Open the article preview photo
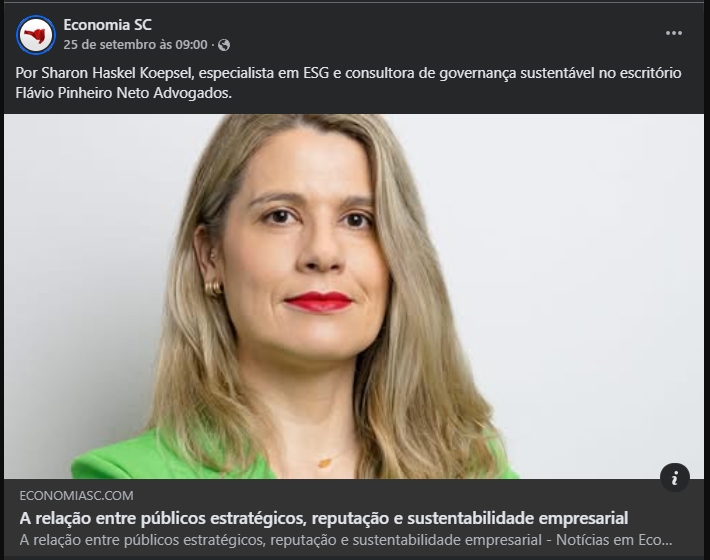Image resolution: width=710 pixels, height=560 pixels. [x=354, y=297]
